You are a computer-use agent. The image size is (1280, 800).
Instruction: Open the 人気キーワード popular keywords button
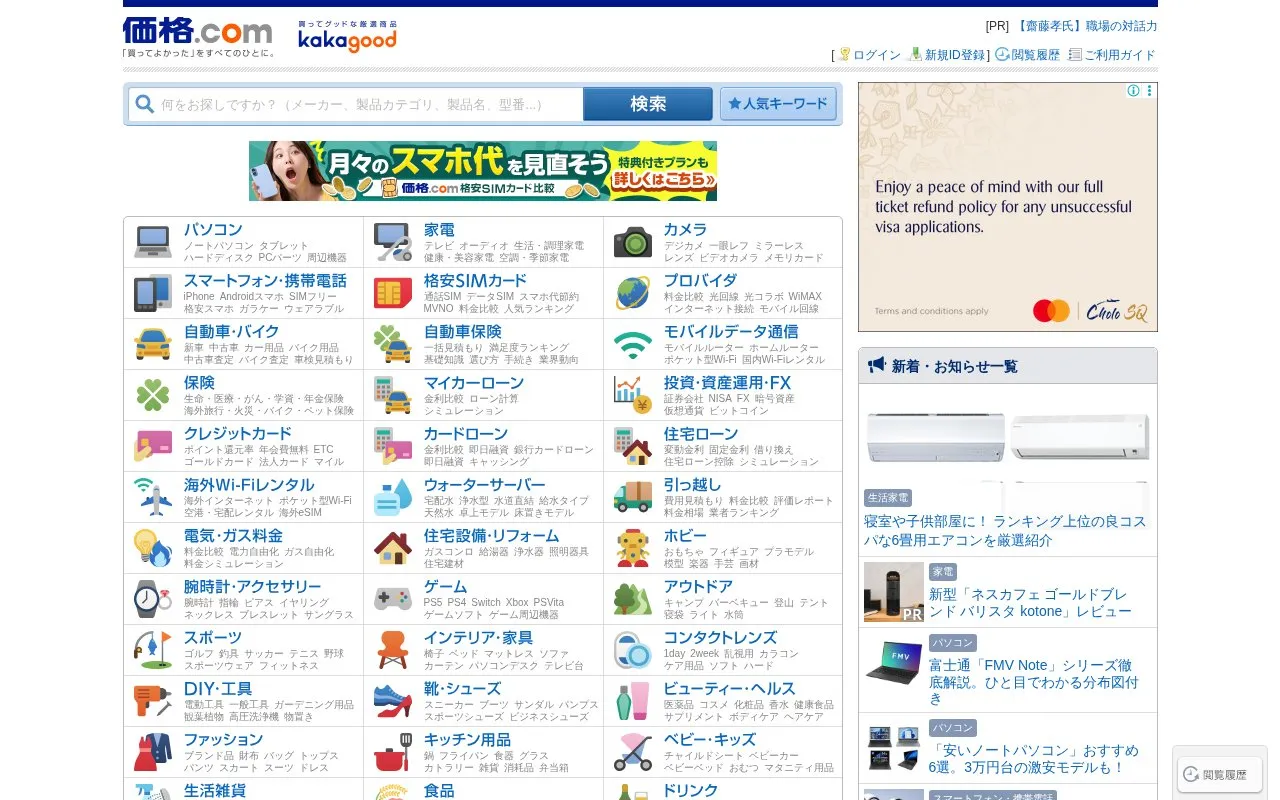(x=778, y=104)
